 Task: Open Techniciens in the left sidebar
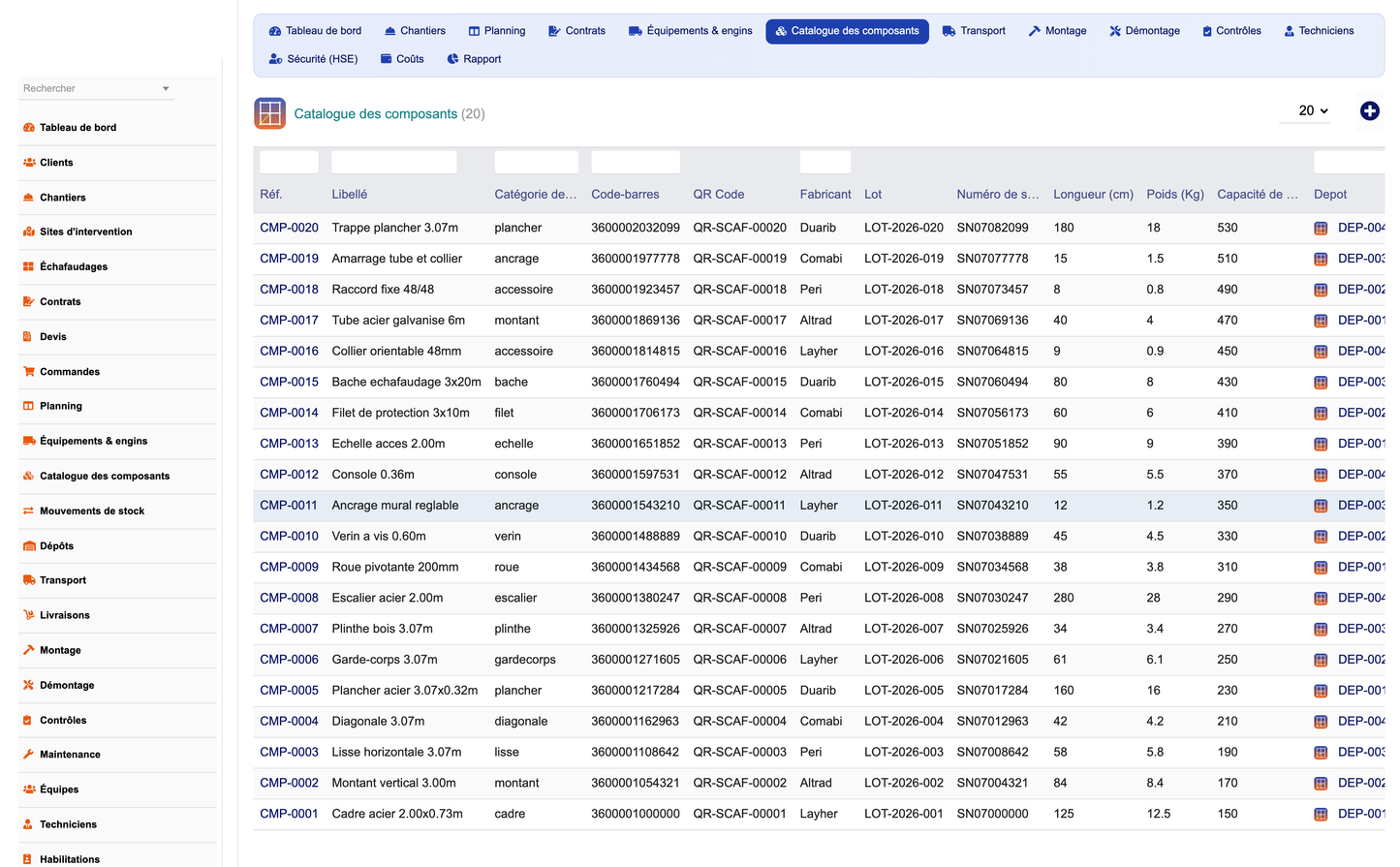(68, 825)
